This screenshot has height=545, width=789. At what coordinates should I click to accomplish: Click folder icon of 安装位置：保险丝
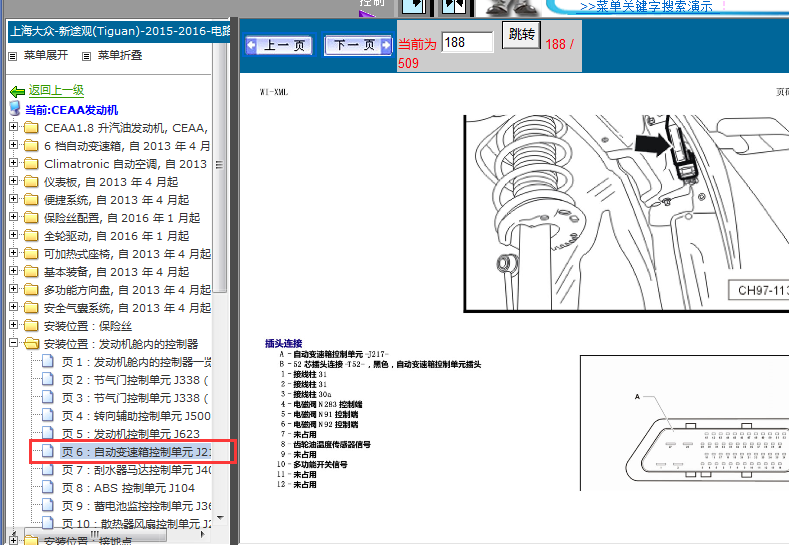31,326
